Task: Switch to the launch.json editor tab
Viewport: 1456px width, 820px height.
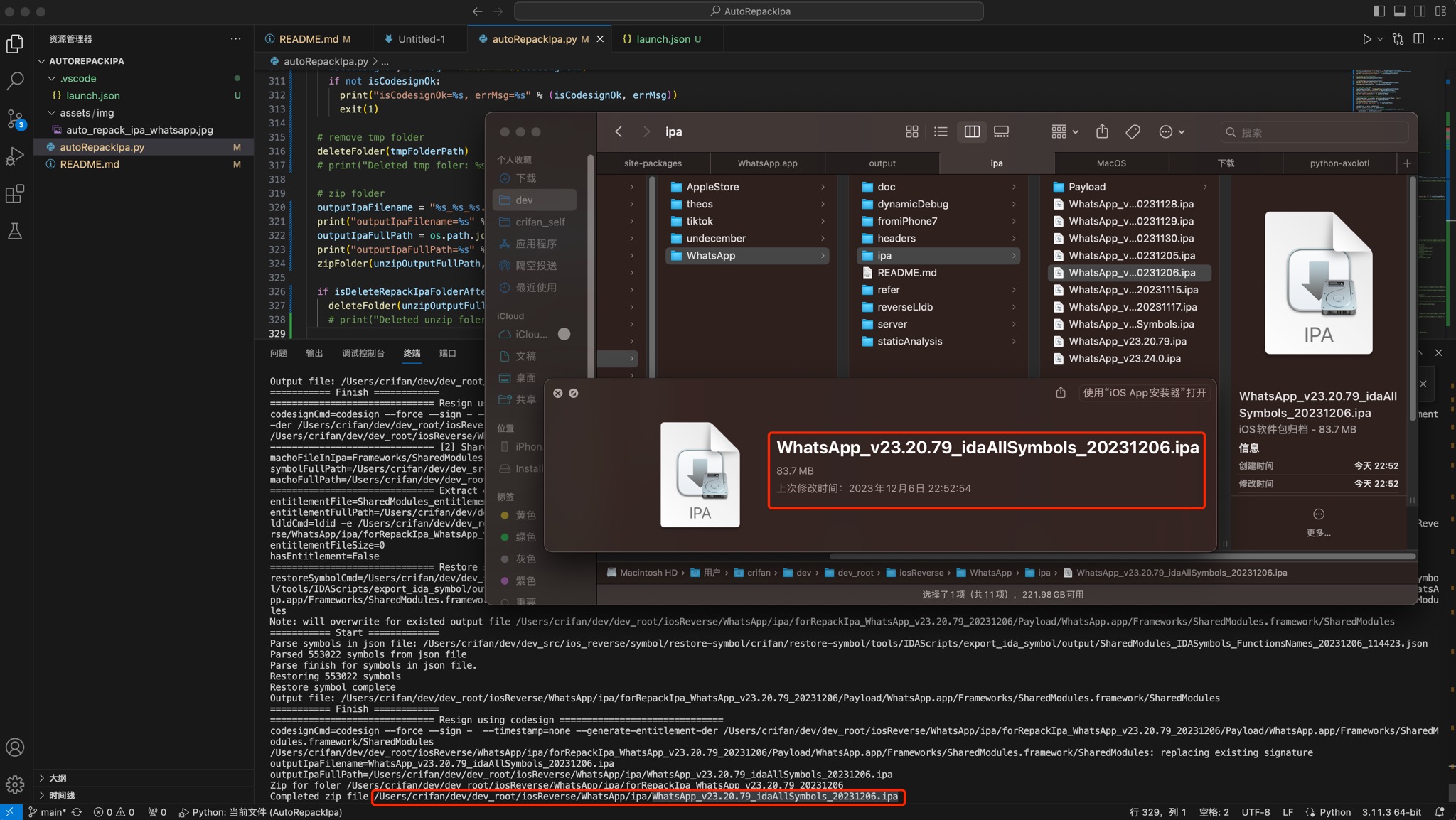Action: (x=662, y=39)
